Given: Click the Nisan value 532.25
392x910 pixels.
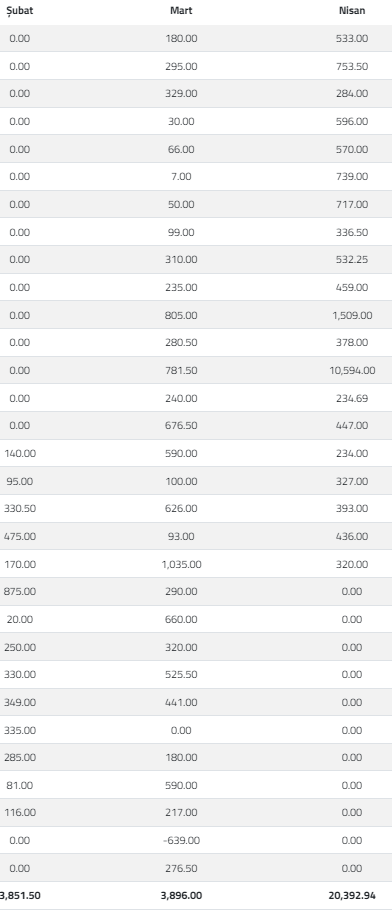Looking at the screenshot, I should tap(352, 259).
